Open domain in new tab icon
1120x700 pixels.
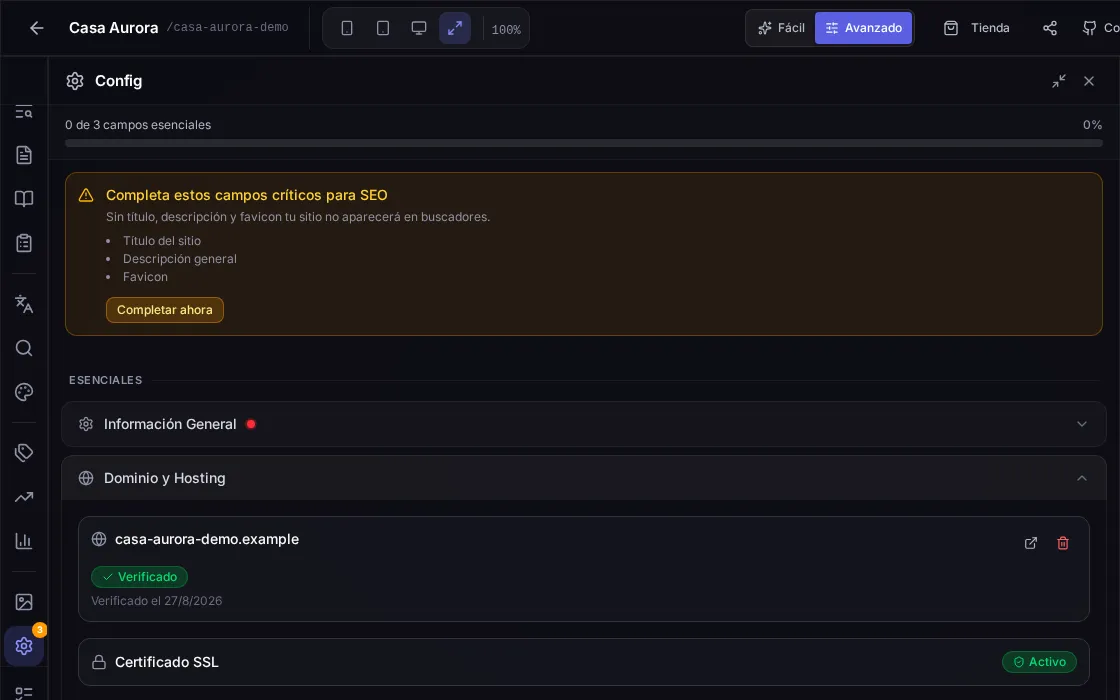pyautogui.click(x=1031, y=543)
